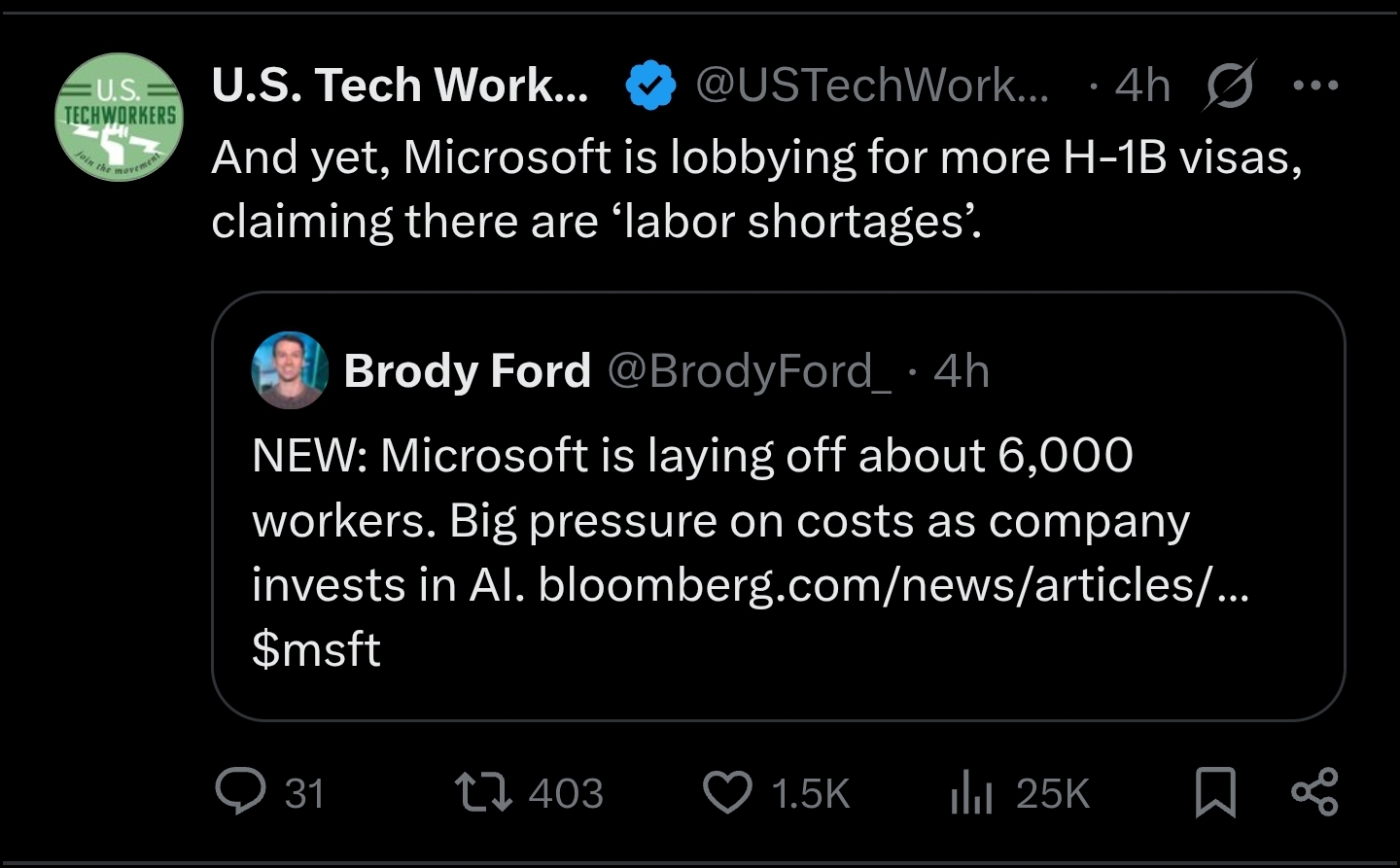The image size is (1400, 868).
Task: Open the @USTechWork... handle link
Action: [x=872, y=86]
